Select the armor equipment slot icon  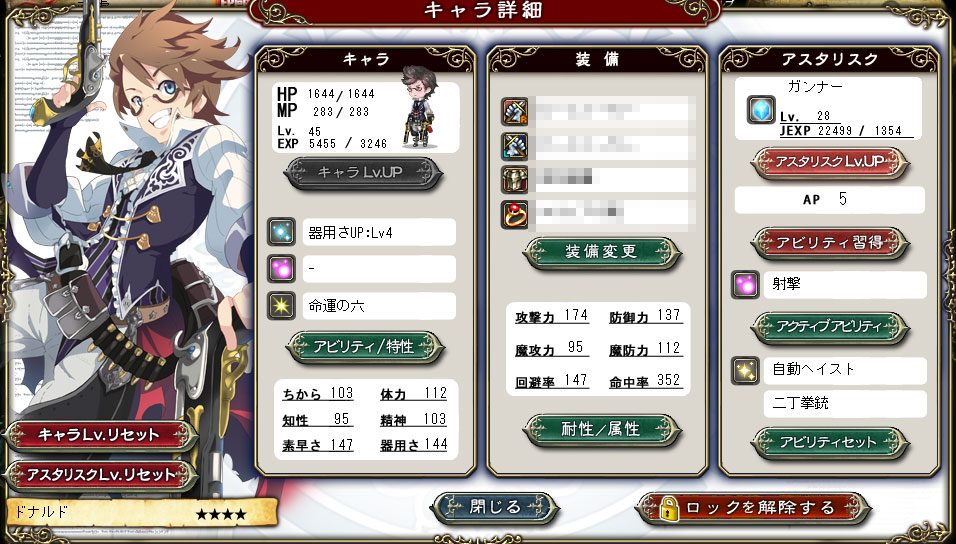515,180
